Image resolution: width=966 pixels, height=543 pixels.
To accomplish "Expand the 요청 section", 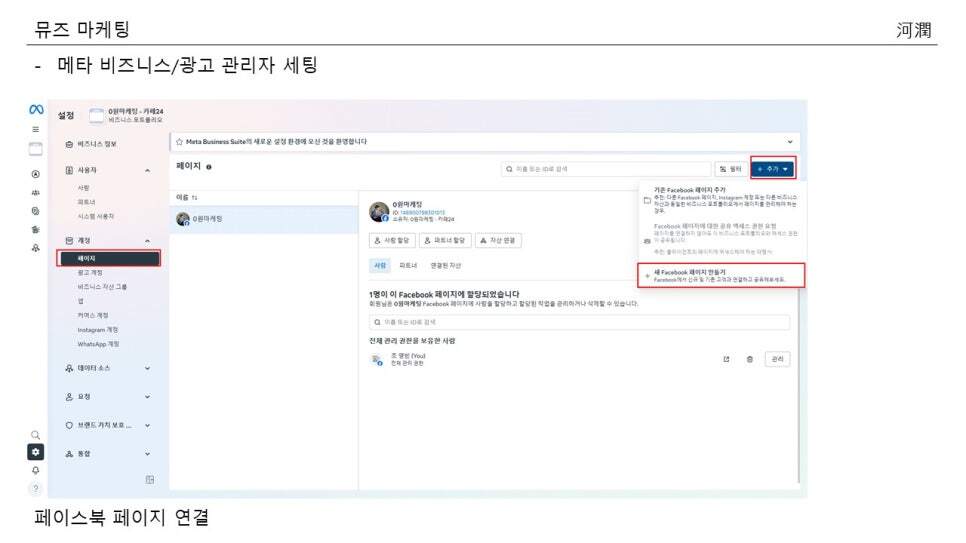I will (x=147, y=396).
